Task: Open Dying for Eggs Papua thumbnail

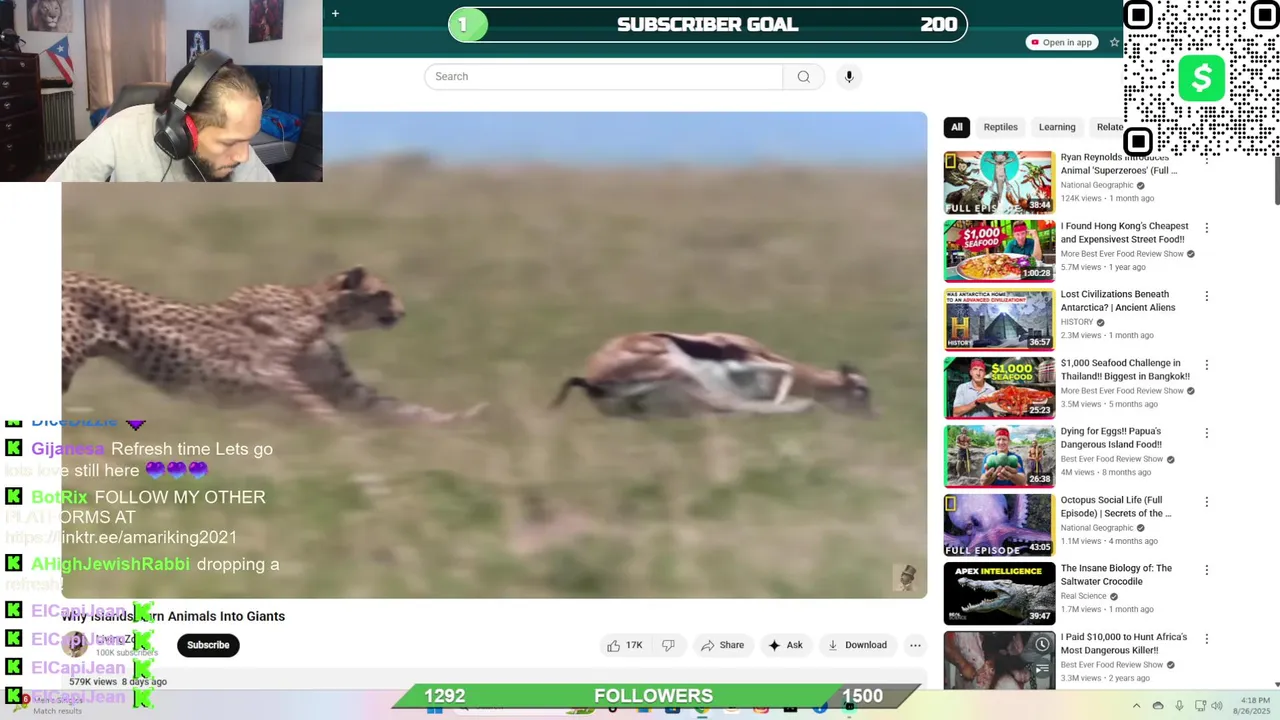Action: click(x=999, y=457)
